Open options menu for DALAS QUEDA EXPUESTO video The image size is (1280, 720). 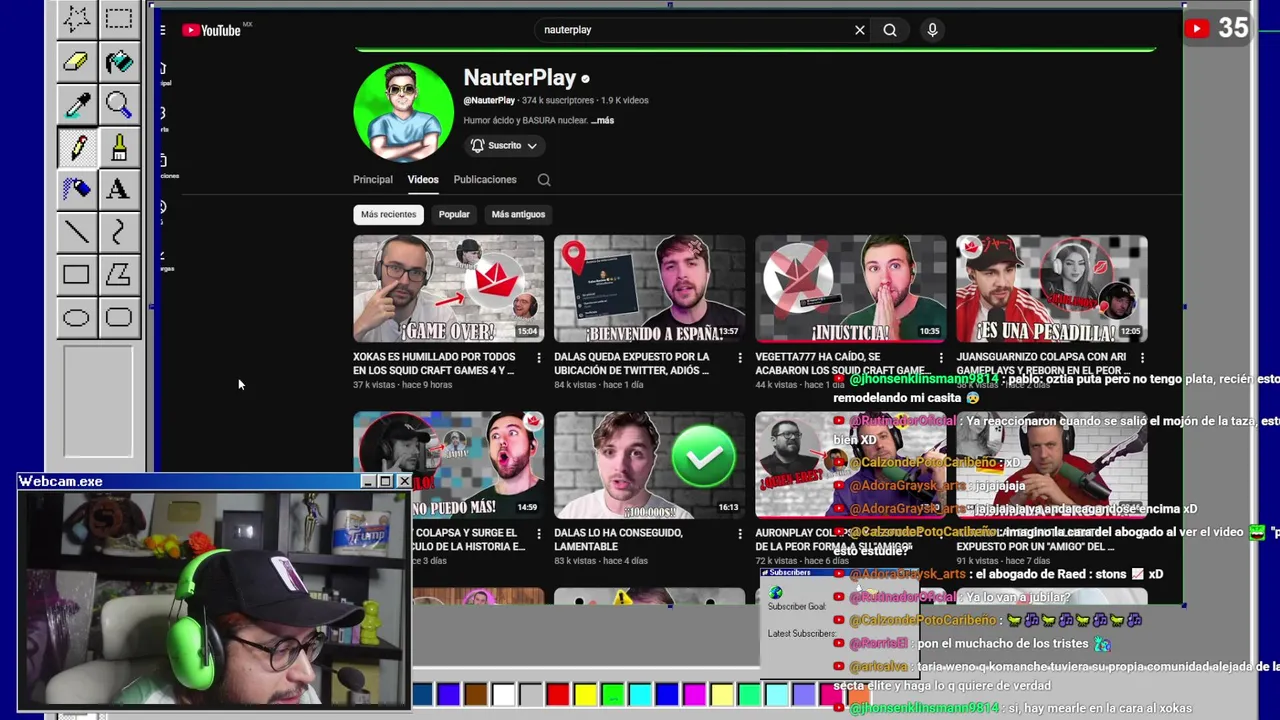(x=740, y=358)
